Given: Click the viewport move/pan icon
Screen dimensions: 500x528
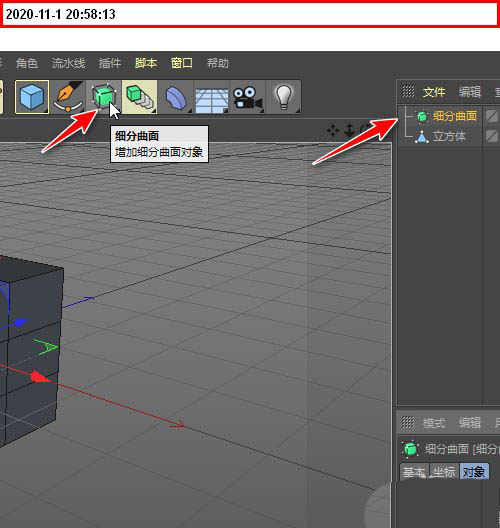Looking at the screenshot, I should [333, 130].
